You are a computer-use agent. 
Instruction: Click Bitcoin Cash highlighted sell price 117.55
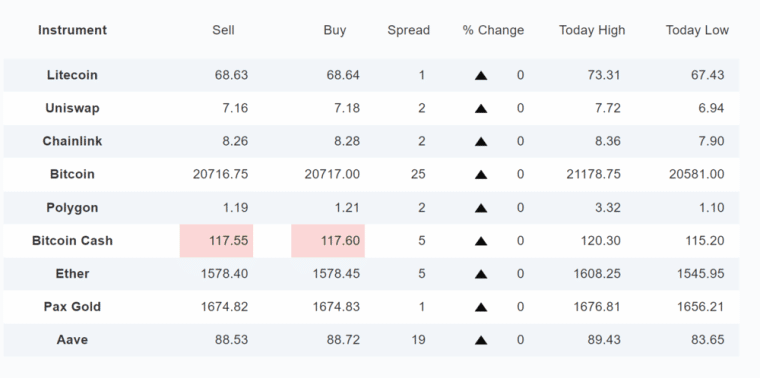216,241
